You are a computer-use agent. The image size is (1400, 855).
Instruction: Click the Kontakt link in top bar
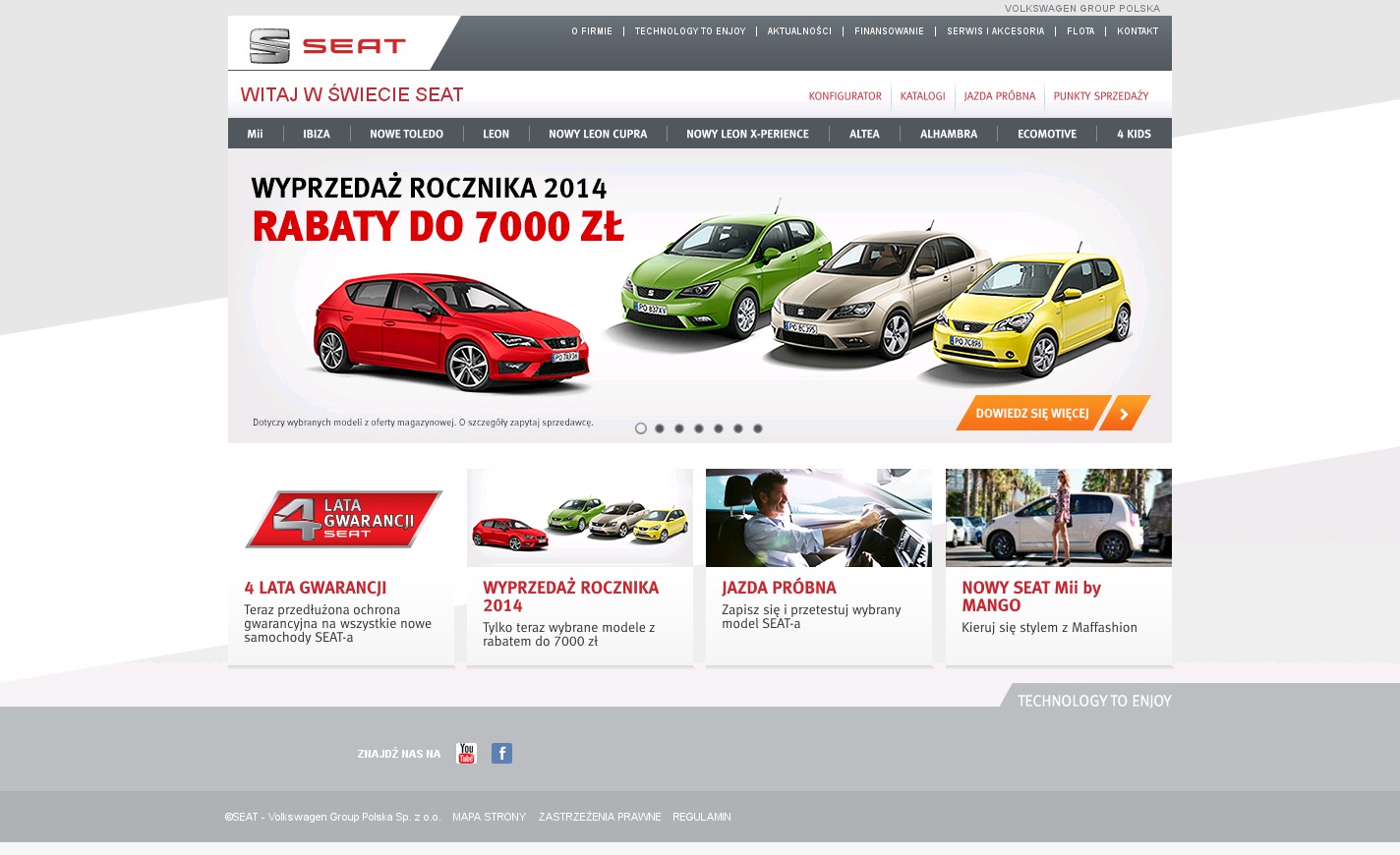pyautogui.click(x=1137, y=31)
